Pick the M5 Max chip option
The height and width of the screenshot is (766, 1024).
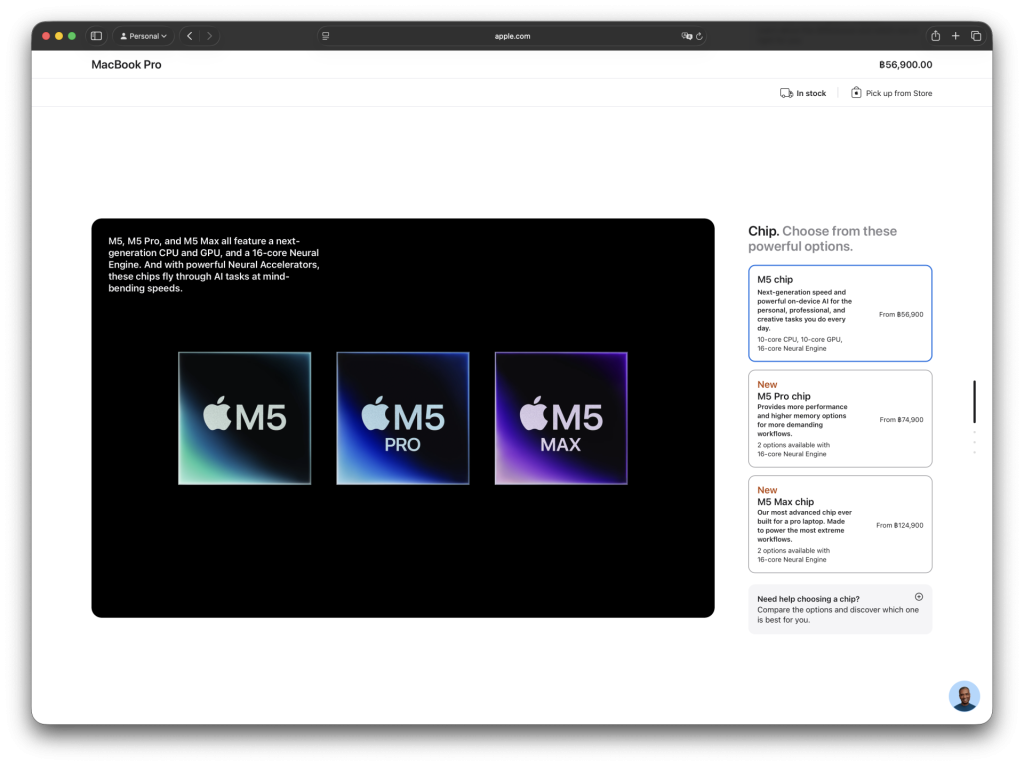(x=839, y=524)
